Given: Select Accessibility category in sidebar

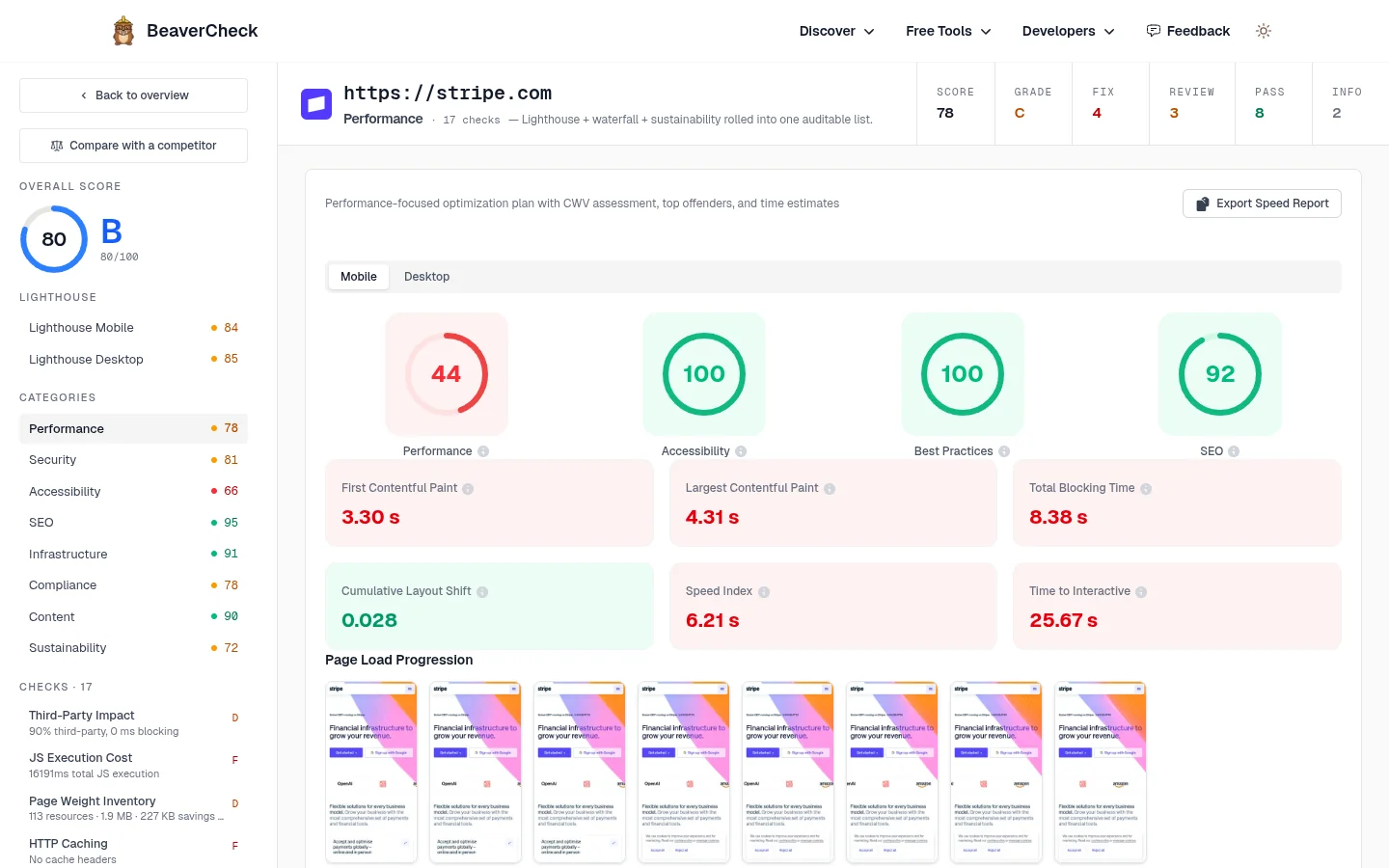Looking at the screenshot, I should tap(133, 491).
